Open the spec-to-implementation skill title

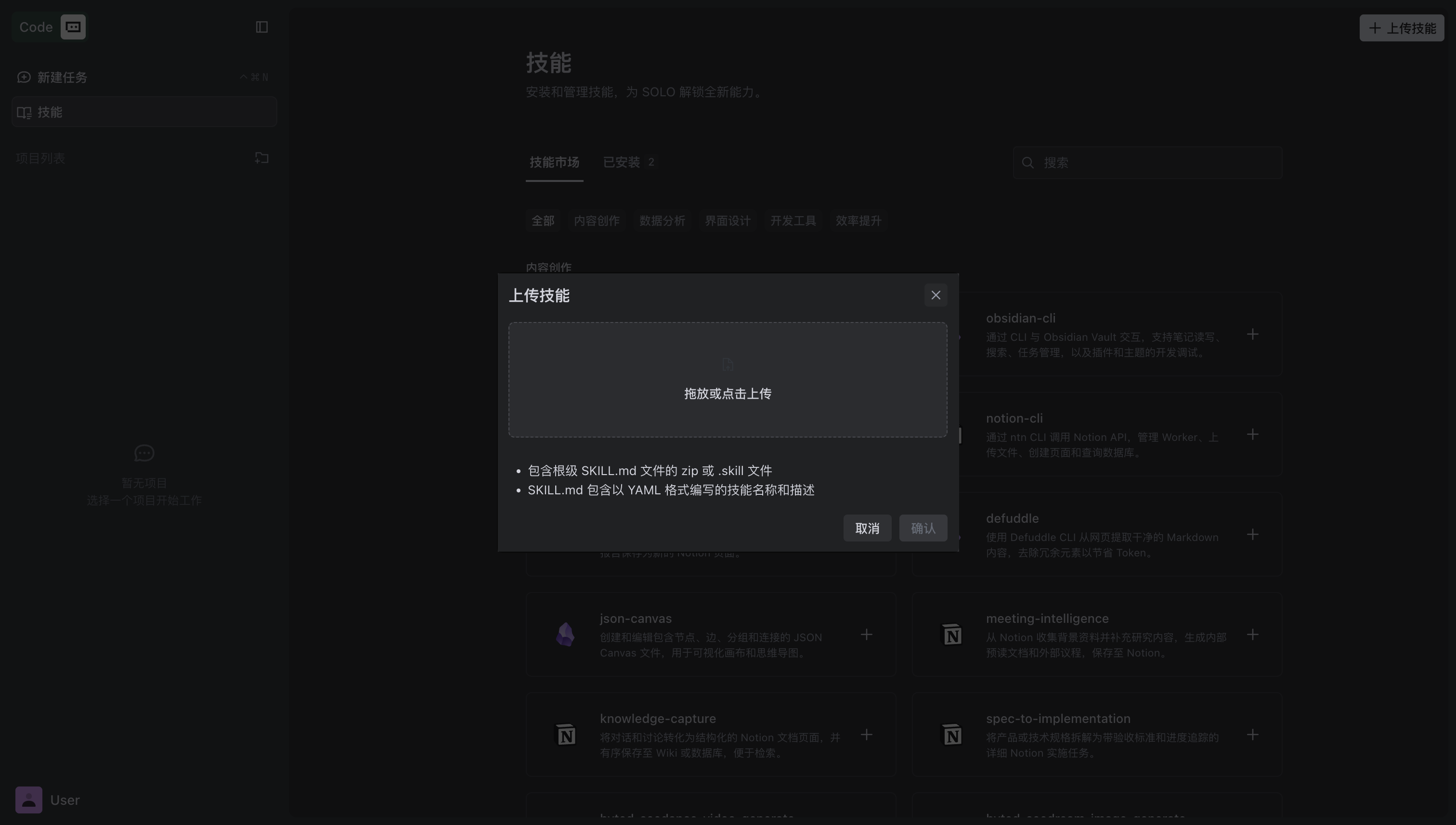tap(1057, 719)
